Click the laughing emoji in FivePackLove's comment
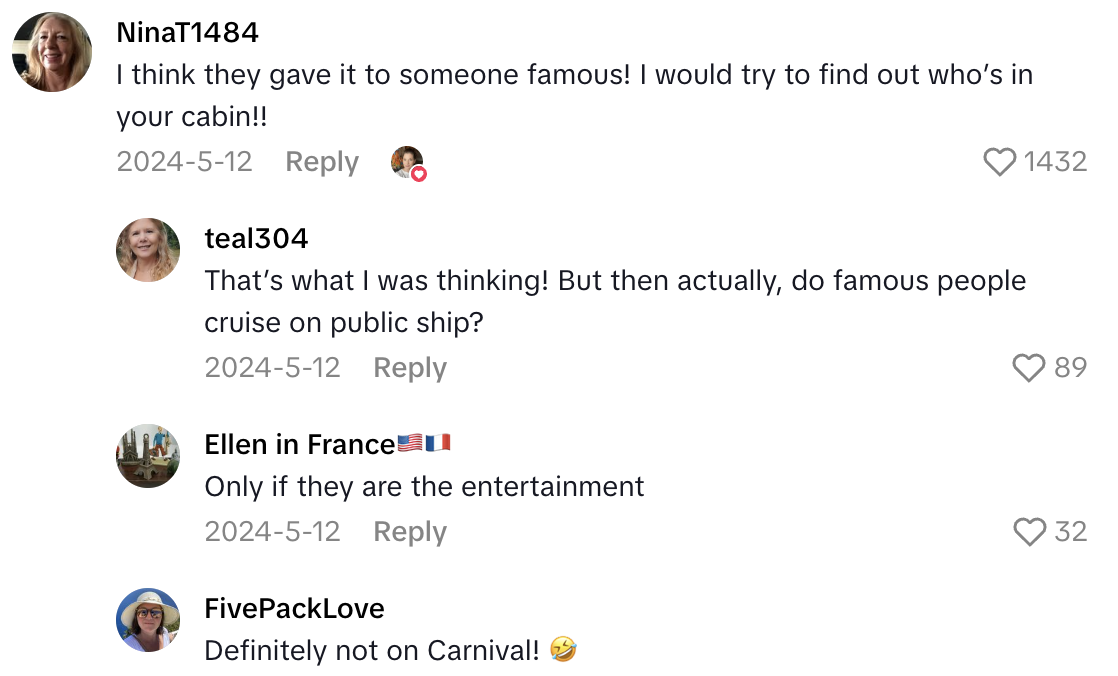The height and width of the screenshot is (676, 1118). 561,650
